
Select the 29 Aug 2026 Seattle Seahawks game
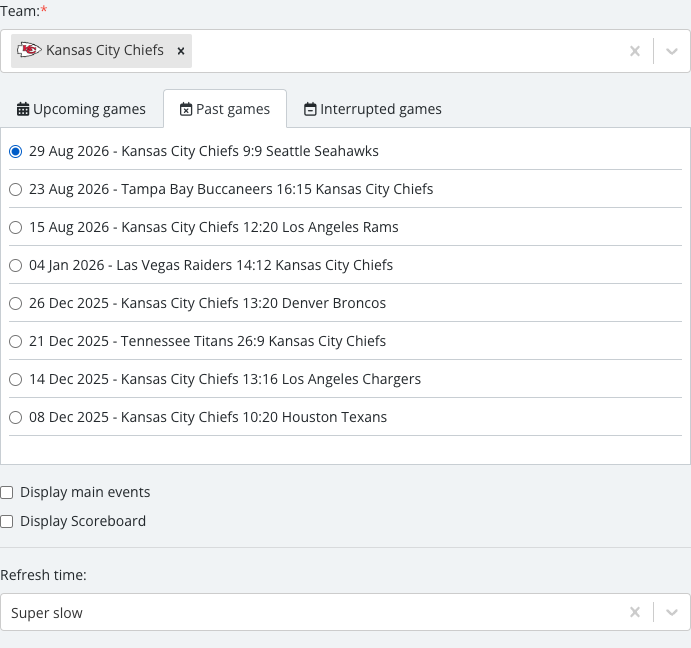15,152
